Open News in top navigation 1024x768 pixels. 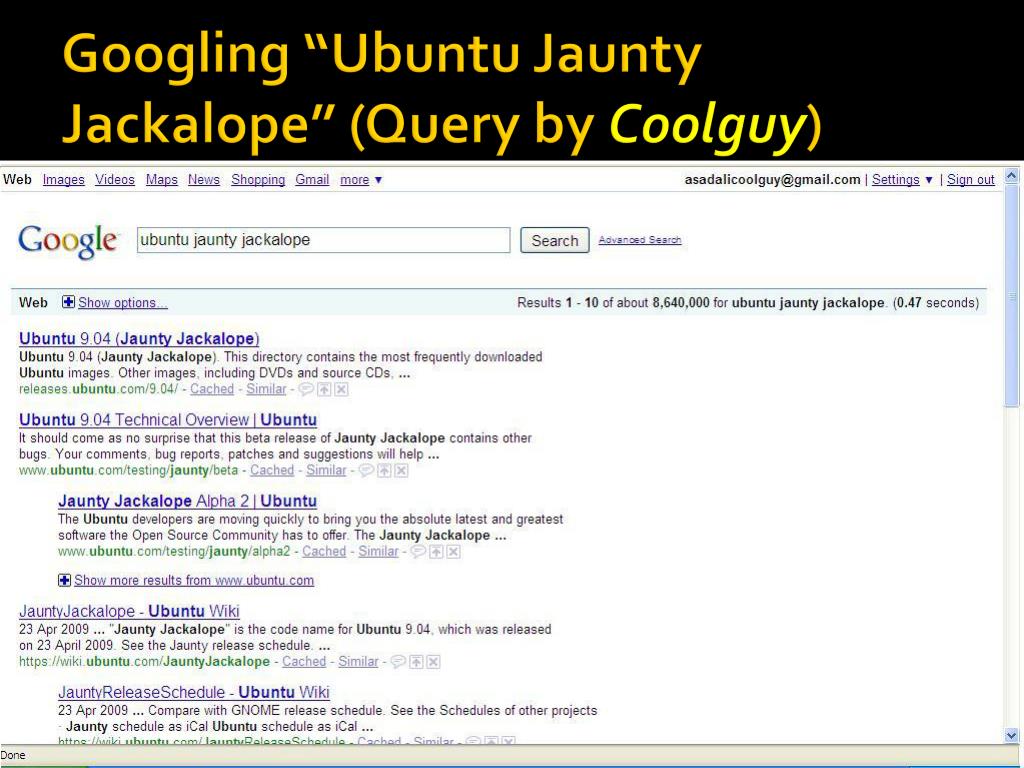coord(204,180)
